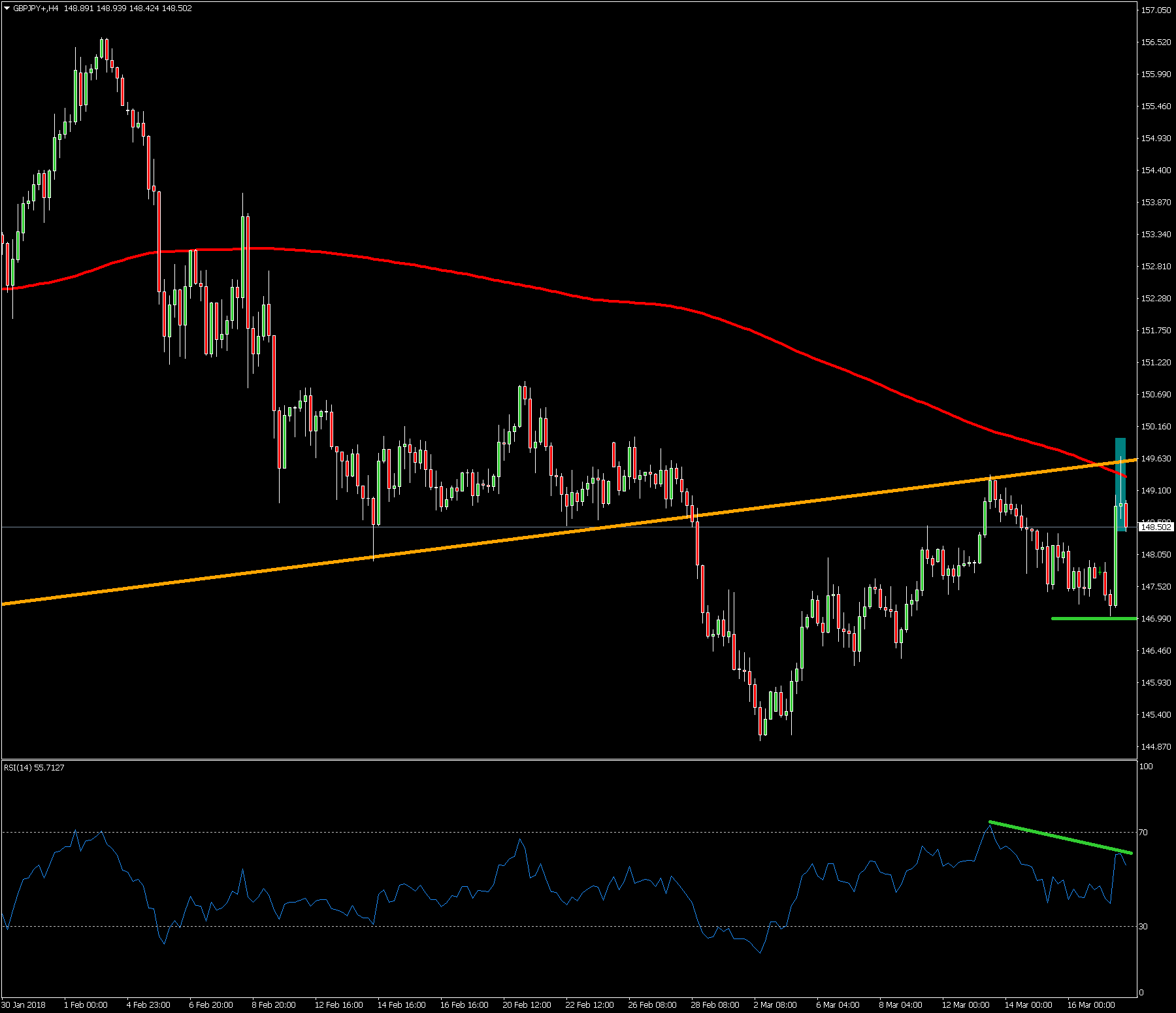Screen dimensions: 1176x1013
Task: Click the 150.160 price axis label
Action: coord(1156,427)
